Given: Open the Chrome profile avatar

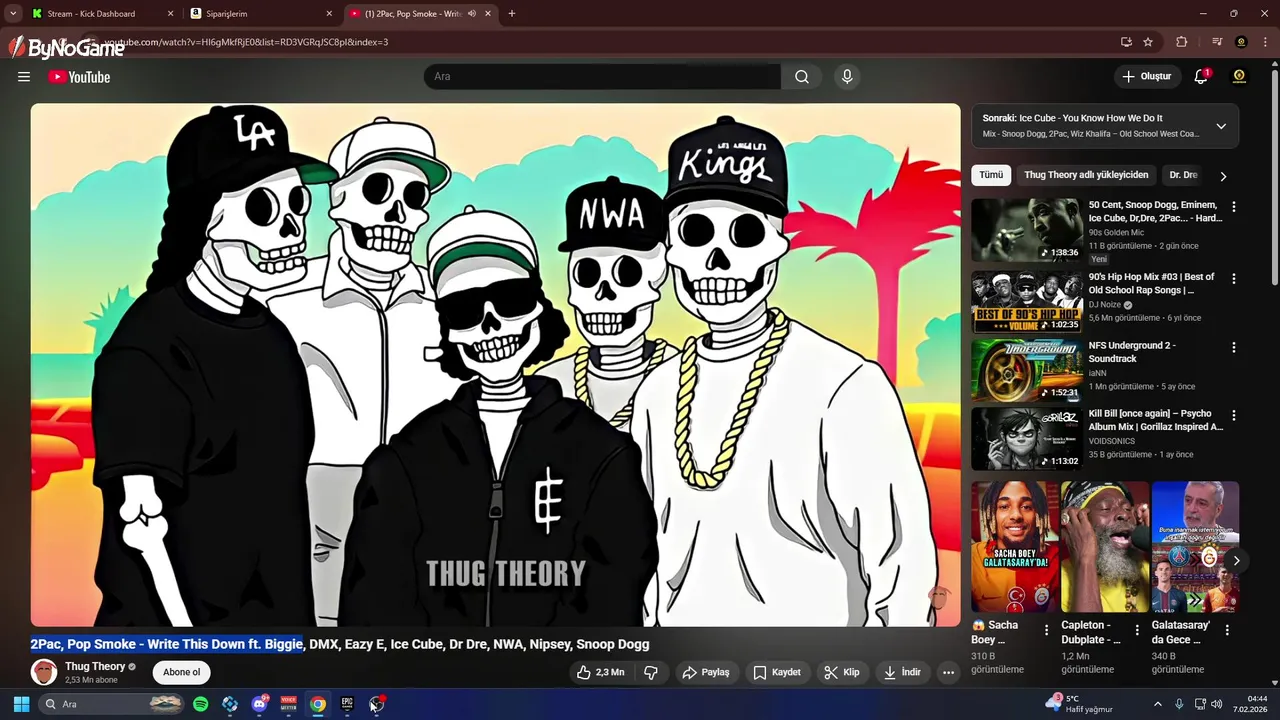Looking at the screenshot, I should click(x=1241, y=42).
